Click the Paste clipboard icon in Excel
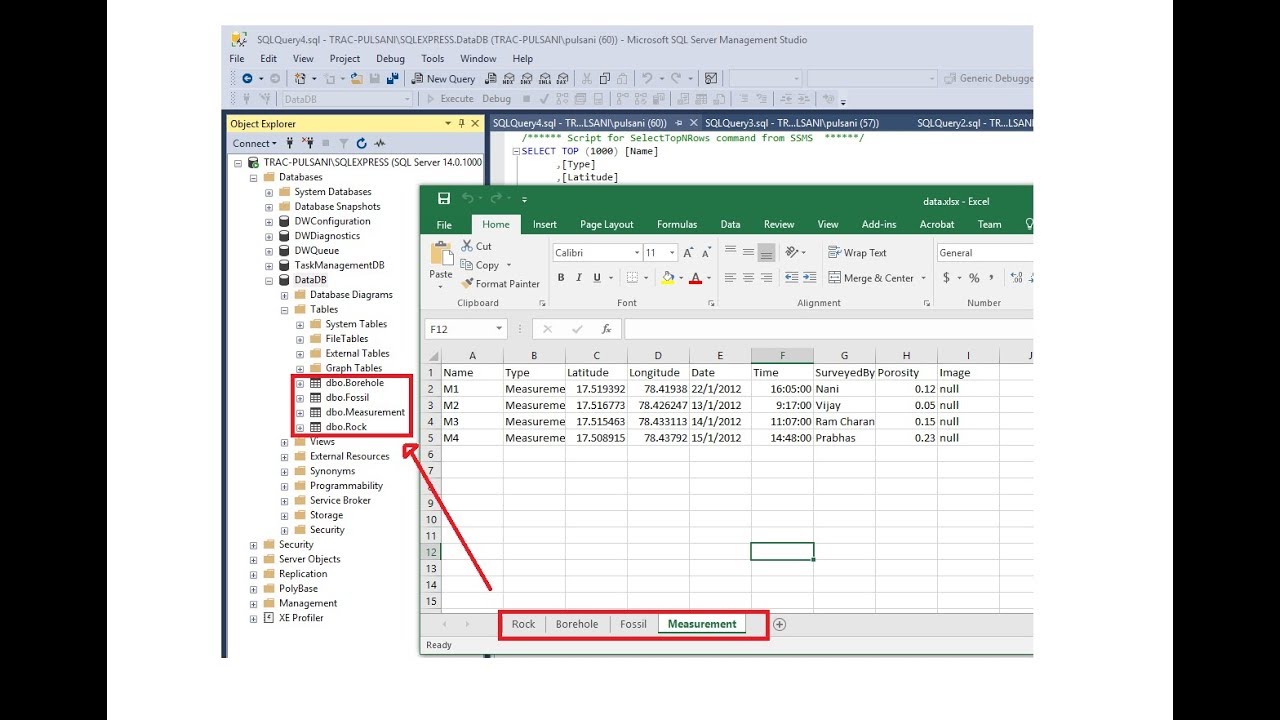This screenshot has width=1280, height=720. tap(441, 254)
